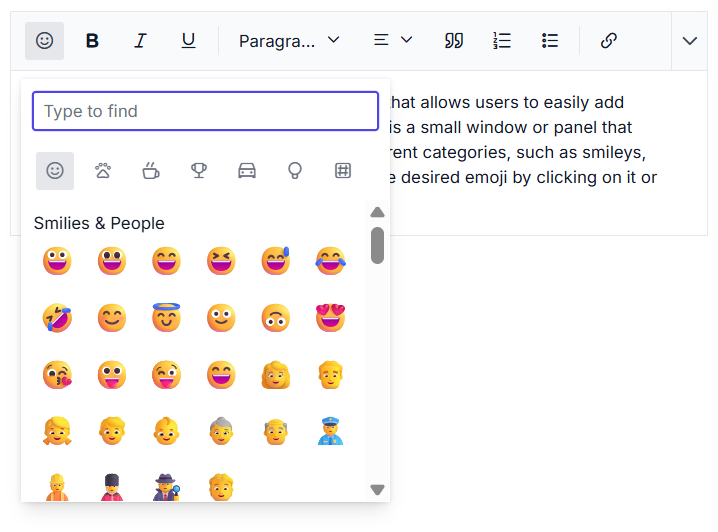
Task: Insert the face with tears of joy emoji
Action: (330, 261)
